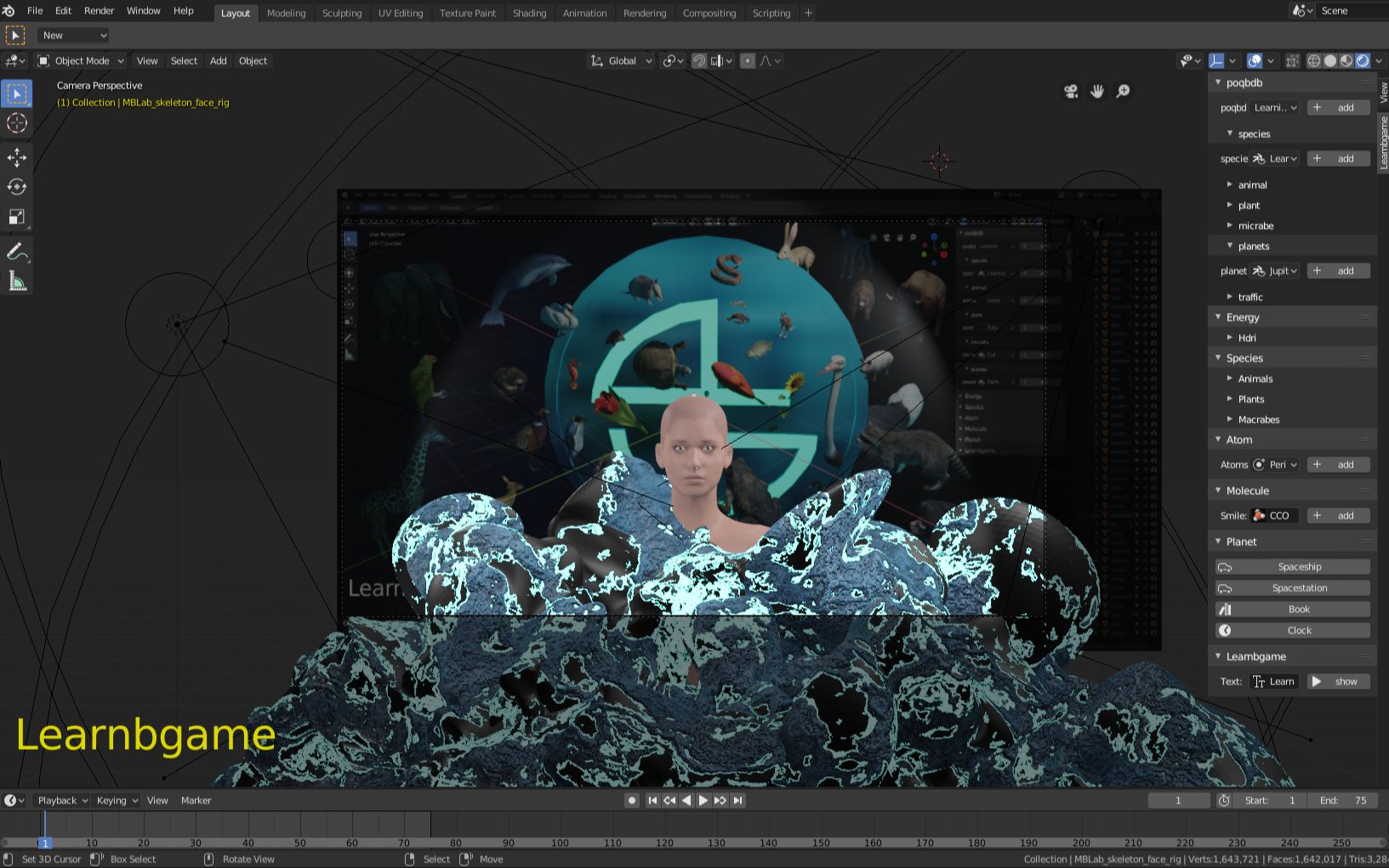Image resolution: width=1389 pixels, height=868 pixels.
Task: Open the object visibility eye dropdown
Action: tap(1190, 60)
